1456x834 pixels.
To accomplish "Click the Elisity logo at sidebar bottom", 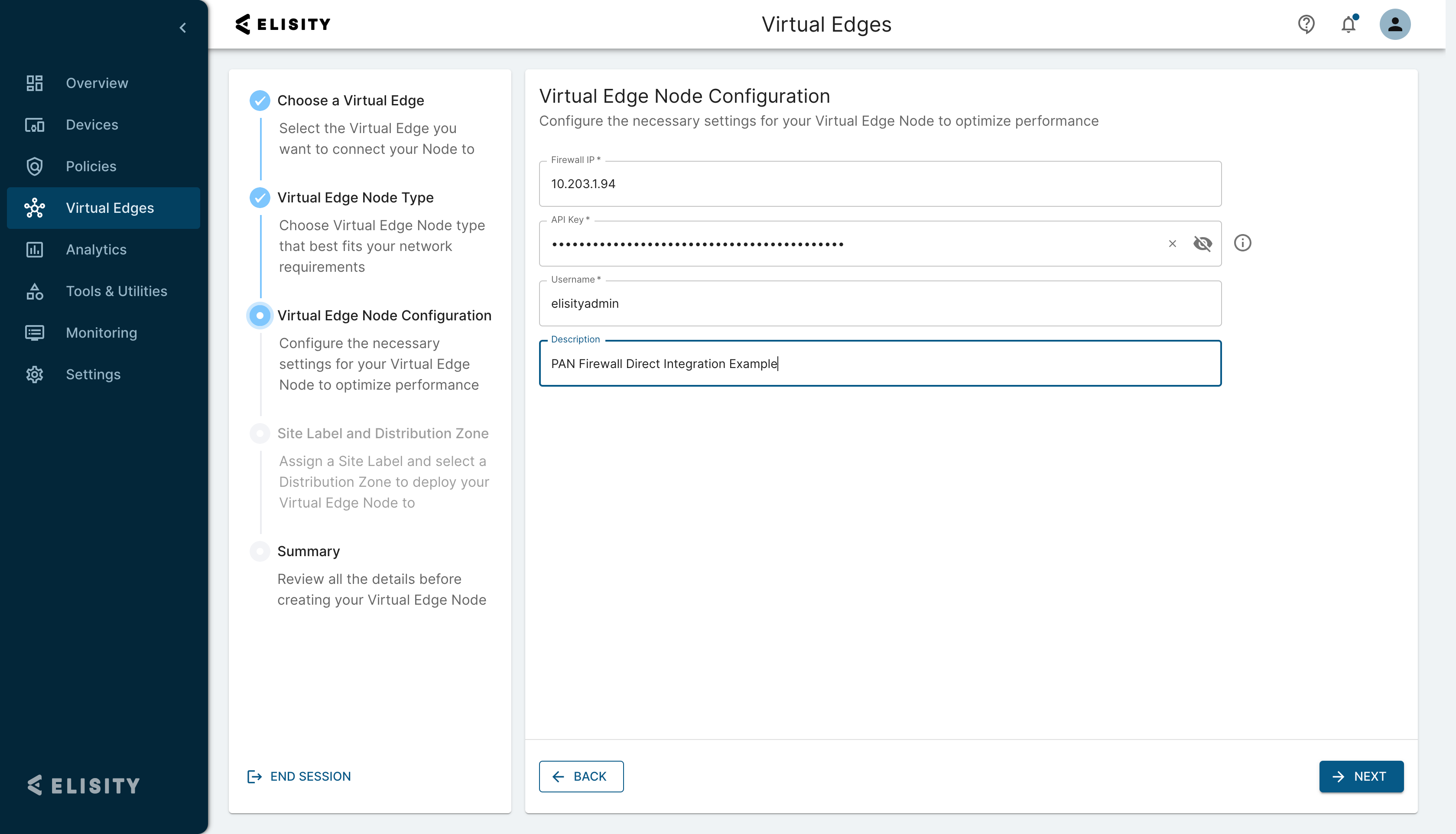I will 84,785.
